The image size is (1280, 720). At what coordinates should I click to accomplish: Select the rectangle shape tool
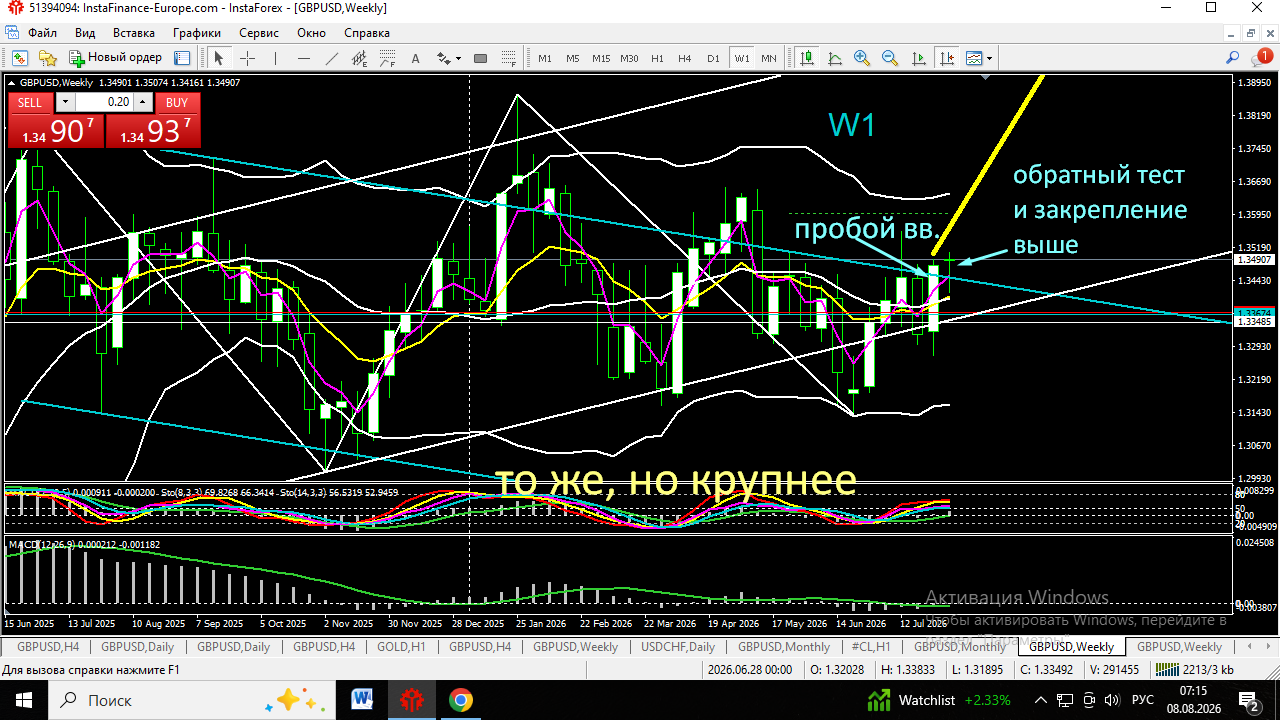tap(480, 58)
